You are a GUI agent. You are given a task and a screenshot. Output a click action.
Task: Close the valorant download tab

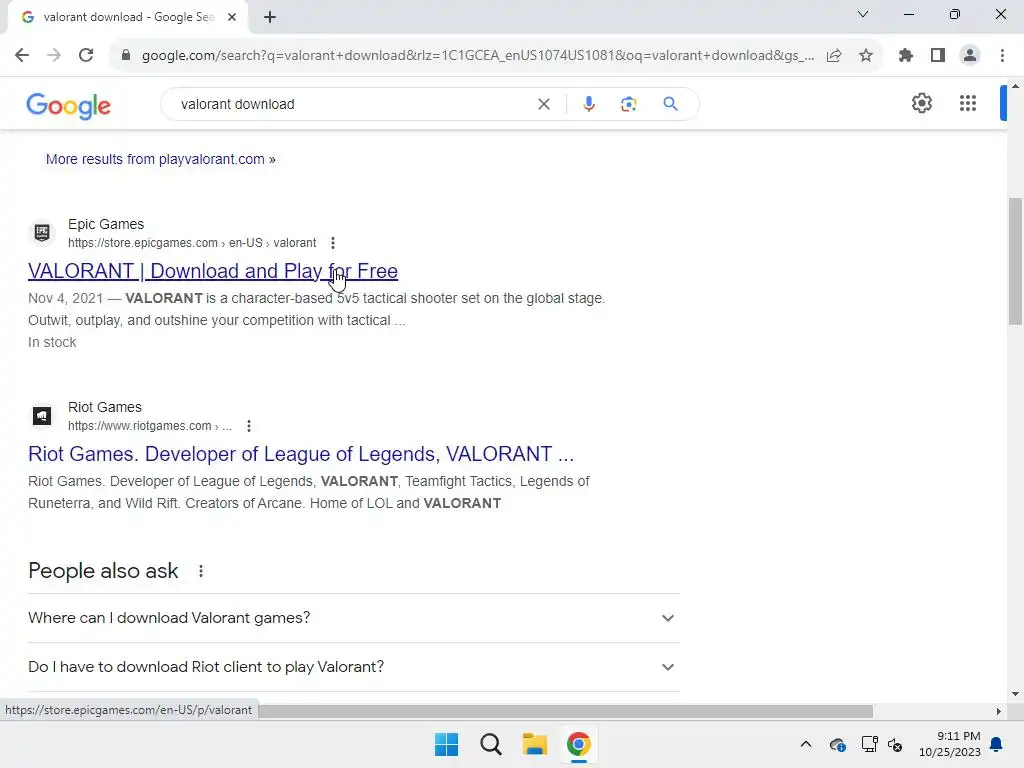(x=232, y=18)
